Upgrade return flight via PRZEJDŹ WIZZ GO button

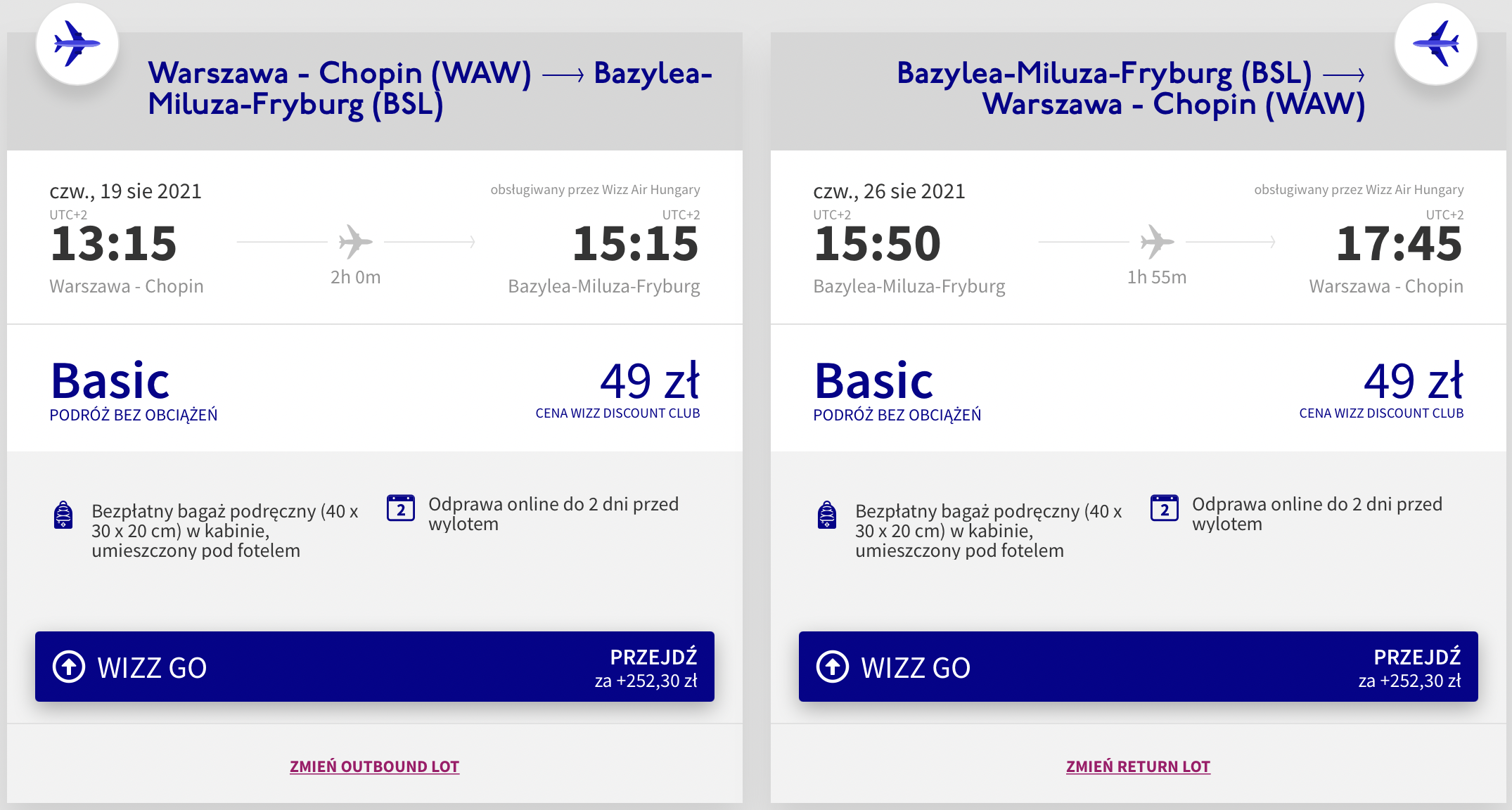tap(1139, 667)
